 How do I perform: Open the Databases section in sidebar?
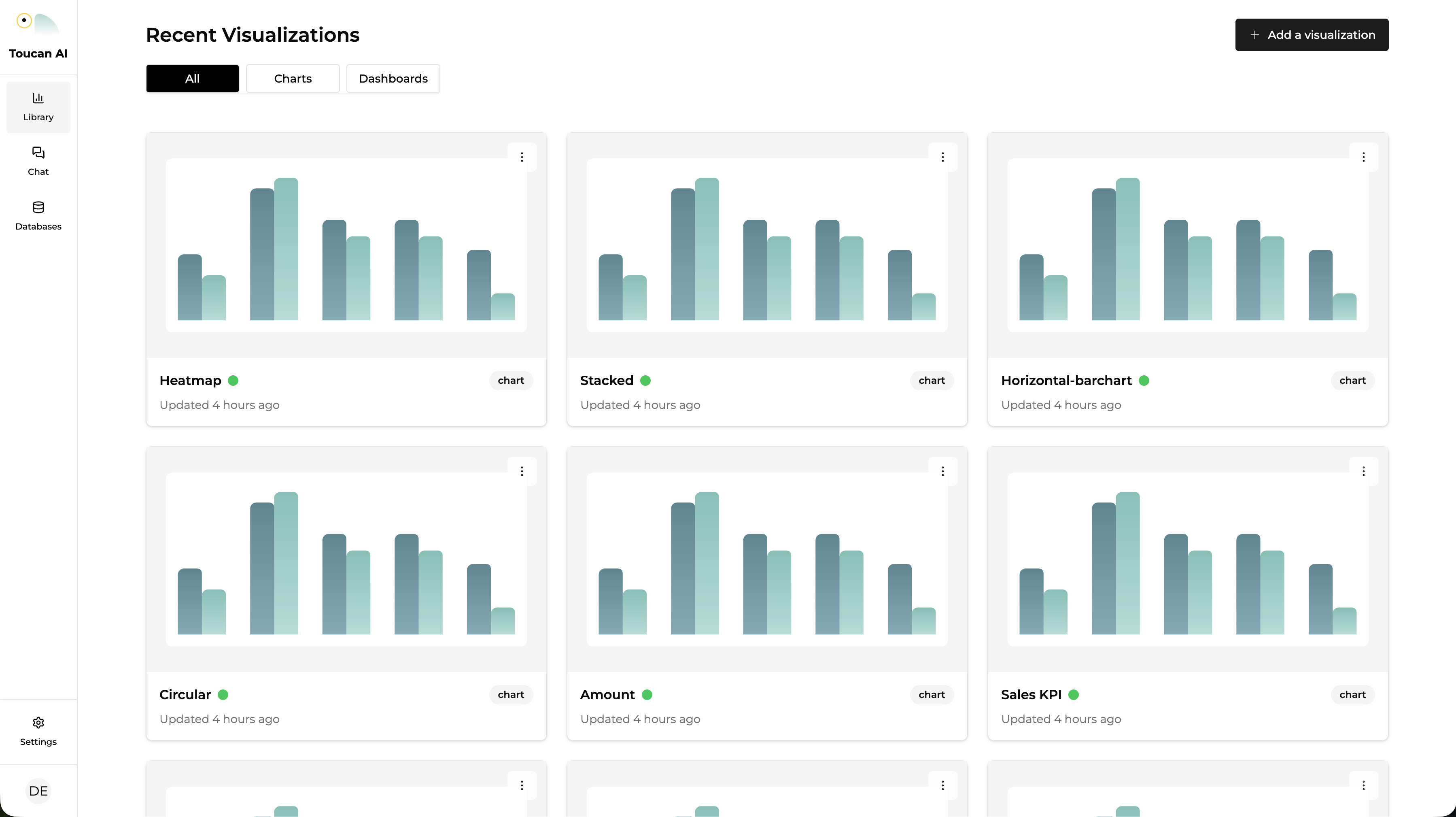click(x=38, y=216)
